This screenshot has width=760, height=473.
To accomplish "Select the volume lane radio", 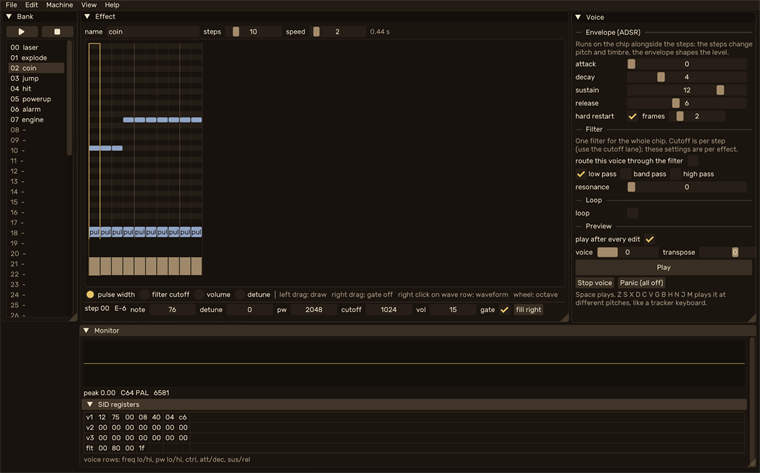I will (199, 294).
